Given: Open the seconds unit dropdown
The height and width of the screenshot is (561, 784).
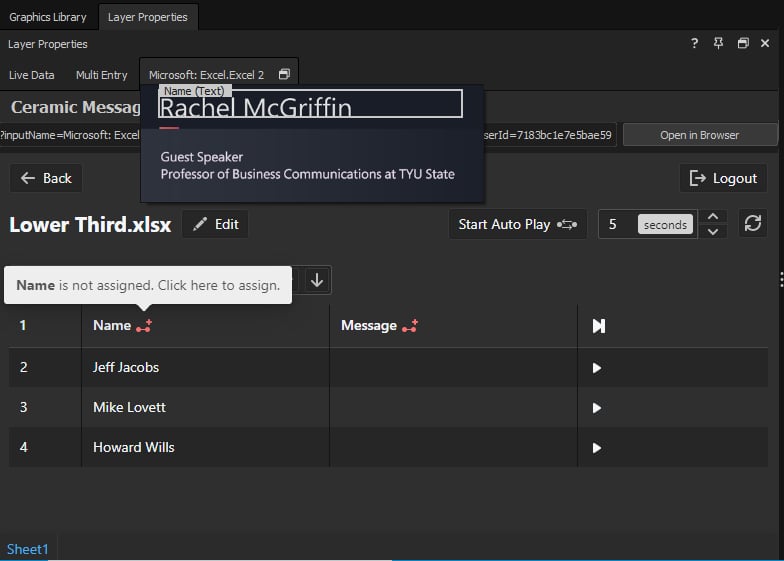Looking at the screenshot, I should pyautogui.click(x=665, y=224).
